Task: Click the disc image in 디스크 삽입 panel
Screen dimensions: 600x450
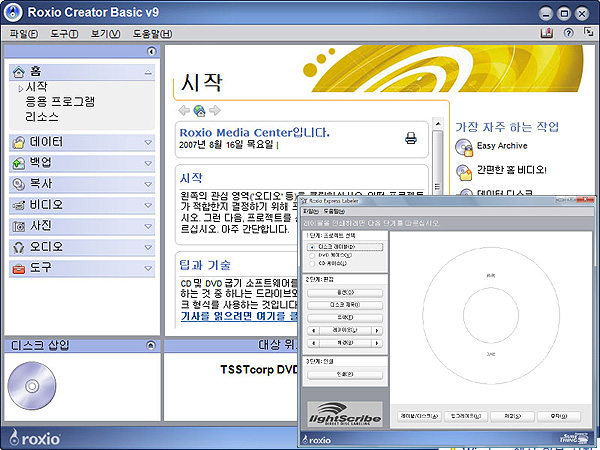Action: click(32, 386)
